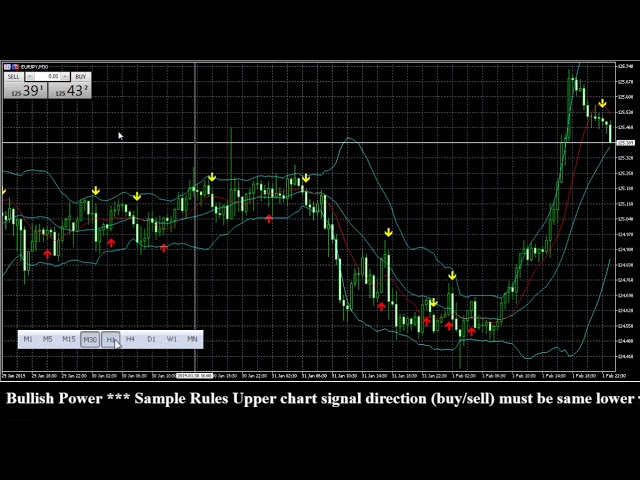This screenshot has width=640, height=480.
Task: Decrease lot volume with the left arrow
Action: pyautogui.click(x=30, y=77)
